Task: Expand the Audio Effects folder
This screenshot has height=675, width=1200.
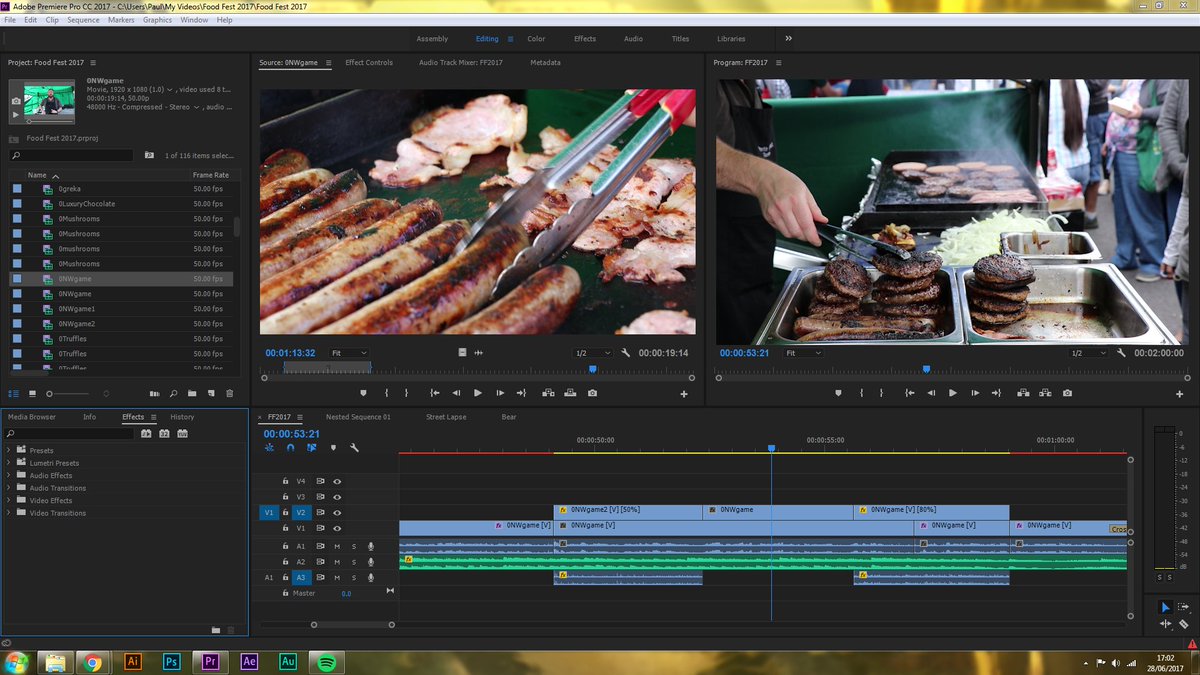Action: tap(9, 475)
